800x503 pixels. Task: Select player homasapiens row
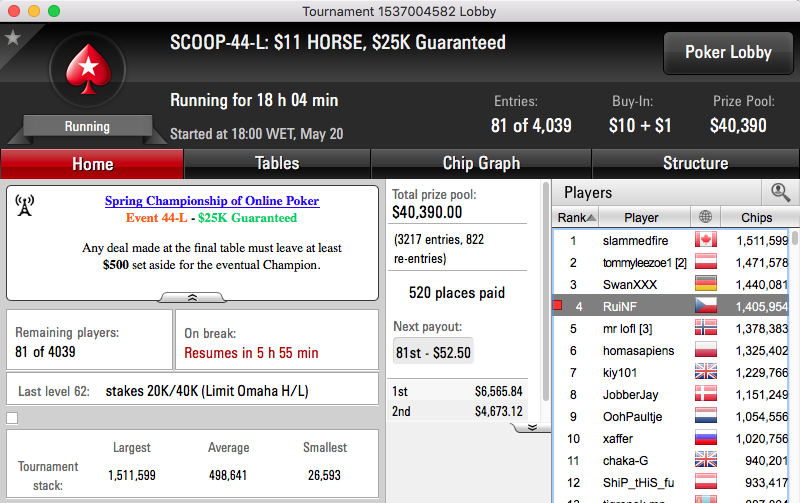click(671, 350)
